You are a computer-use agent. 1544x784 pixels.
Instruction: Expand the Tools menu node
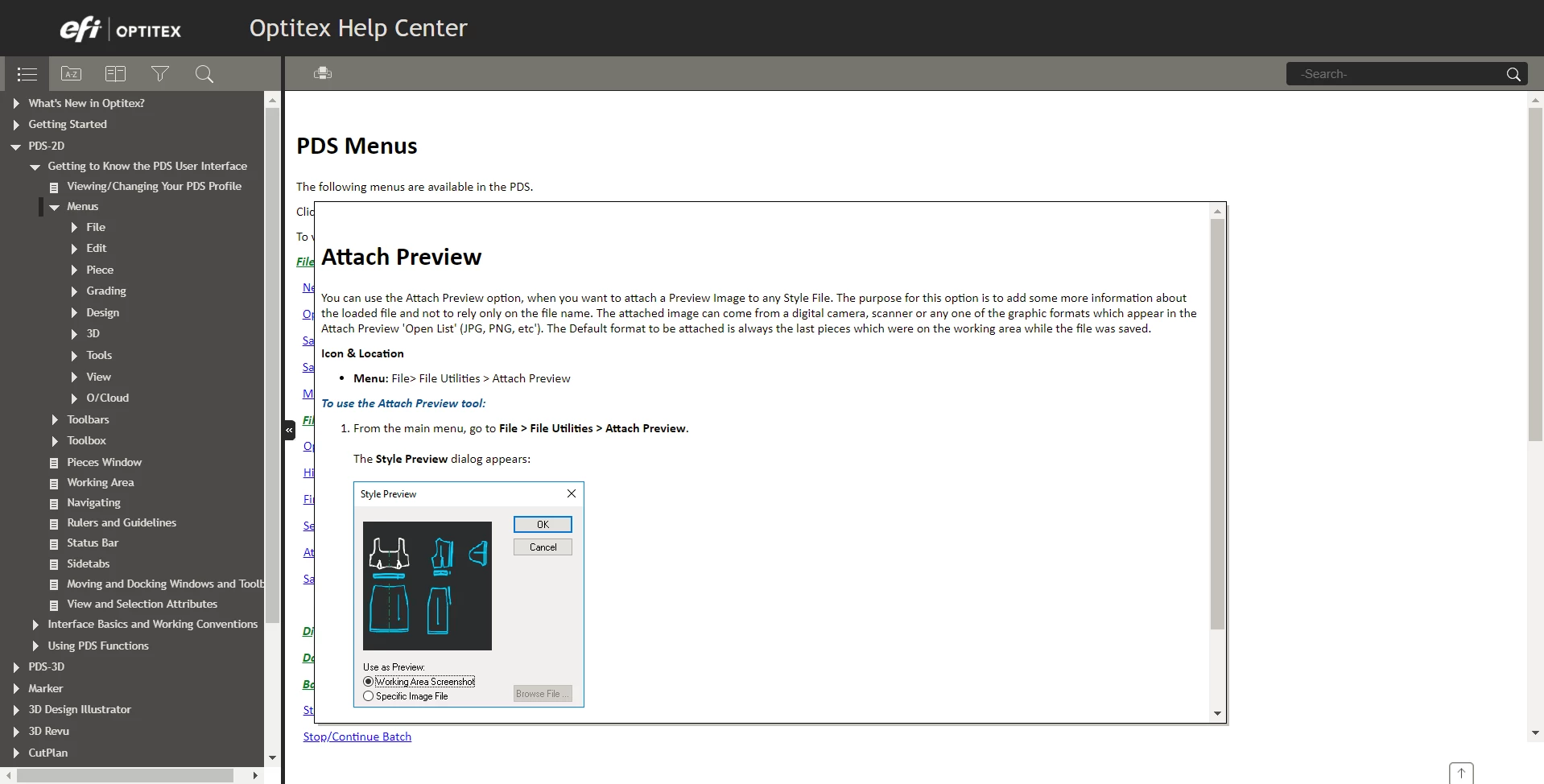(74, 356)
